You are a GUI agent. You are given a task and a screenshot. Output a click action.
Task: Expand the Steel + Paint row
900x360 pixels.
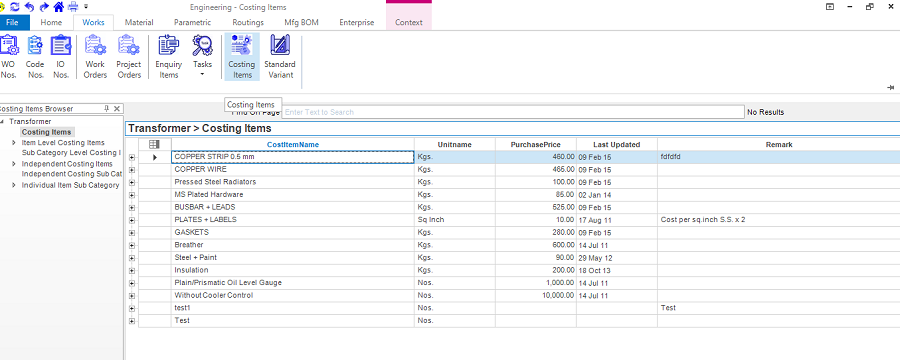coord(132,258)
